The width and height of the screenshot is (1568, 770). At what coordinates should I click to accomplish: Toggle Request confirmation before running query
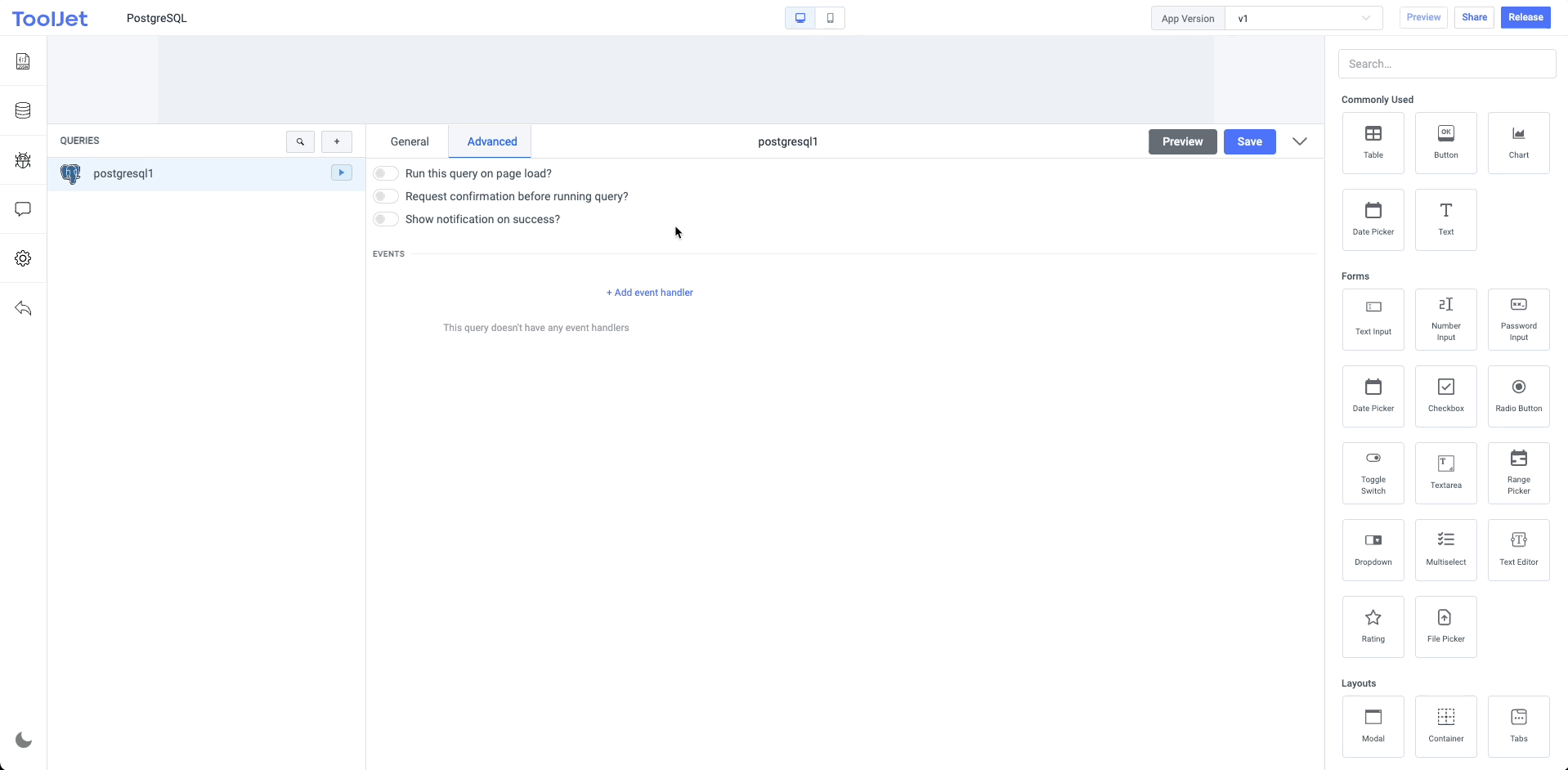pos(386,196)
